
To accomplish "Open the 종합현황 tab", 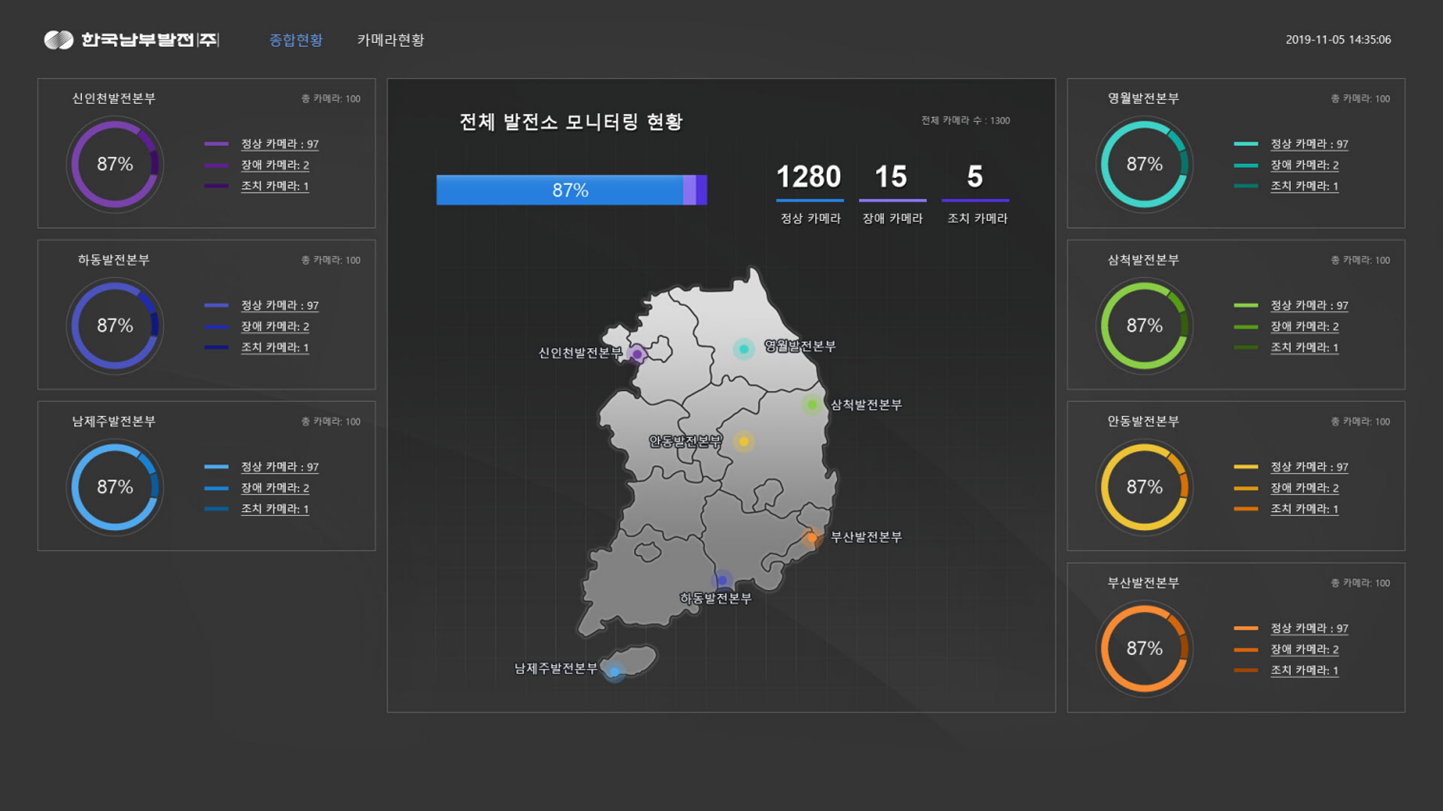I will click(296, 40).
